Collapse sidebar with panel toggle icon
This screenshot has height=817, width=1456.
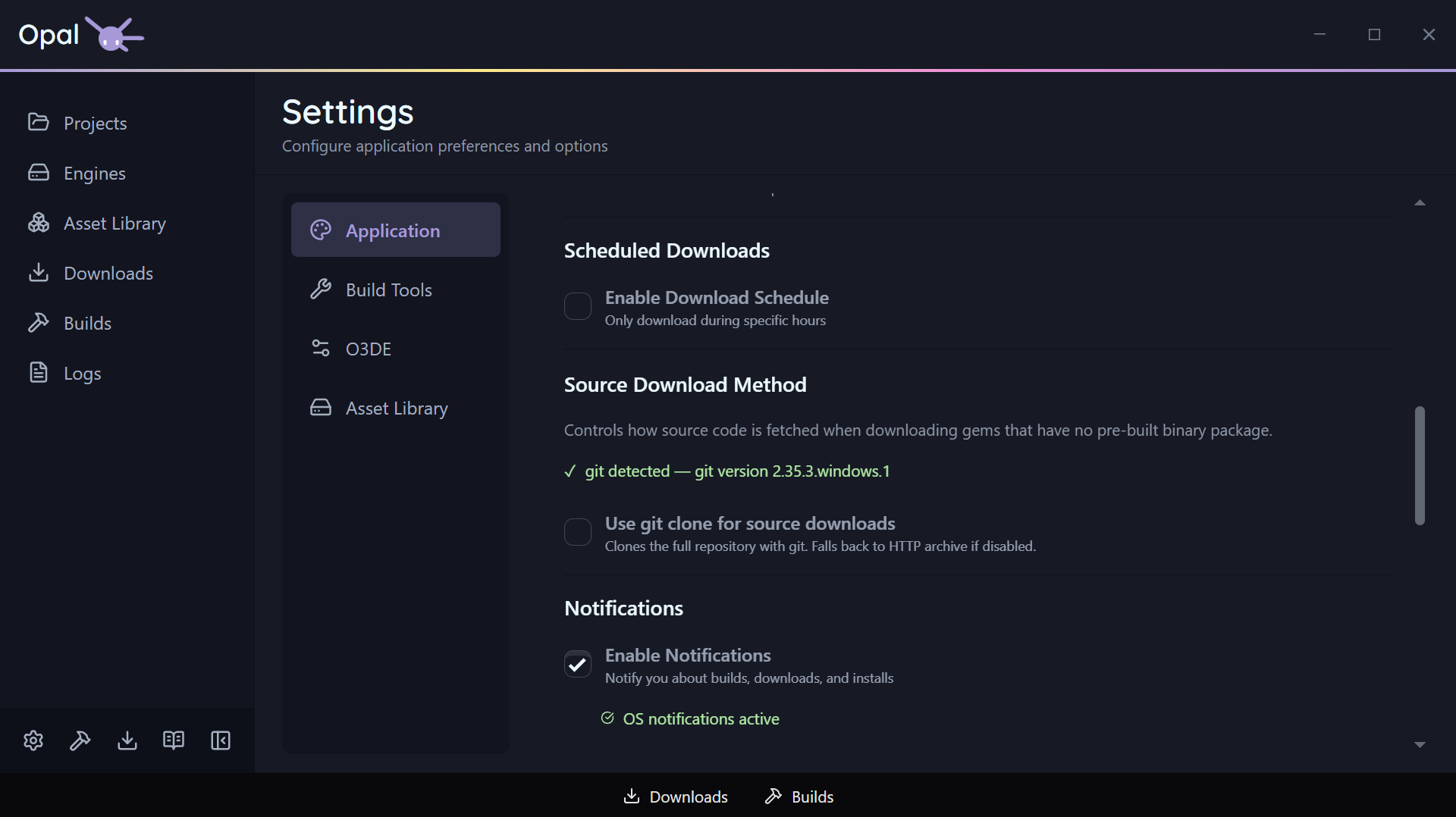tap(221, 740)
